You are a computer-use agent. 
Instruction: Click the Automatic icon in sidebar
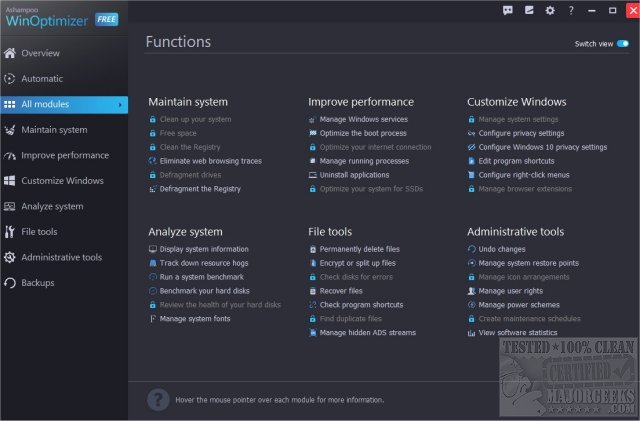point(11,79)
